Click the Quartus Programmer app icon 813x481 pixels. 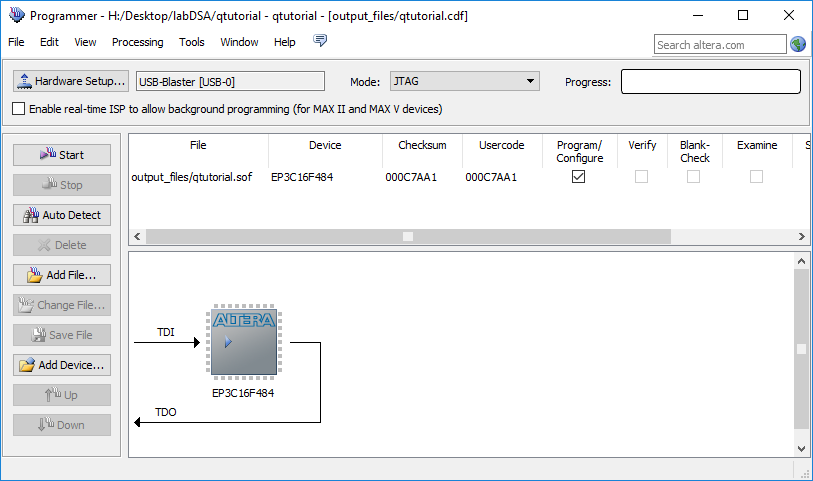[17, 15]
